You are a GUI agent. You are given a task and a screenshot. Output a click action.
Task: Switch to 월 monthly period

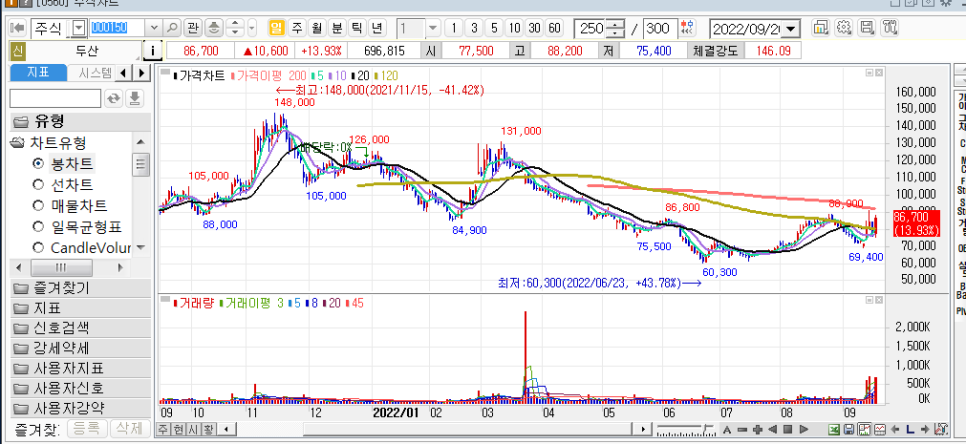pyautogui.click(x=317, y=28)
